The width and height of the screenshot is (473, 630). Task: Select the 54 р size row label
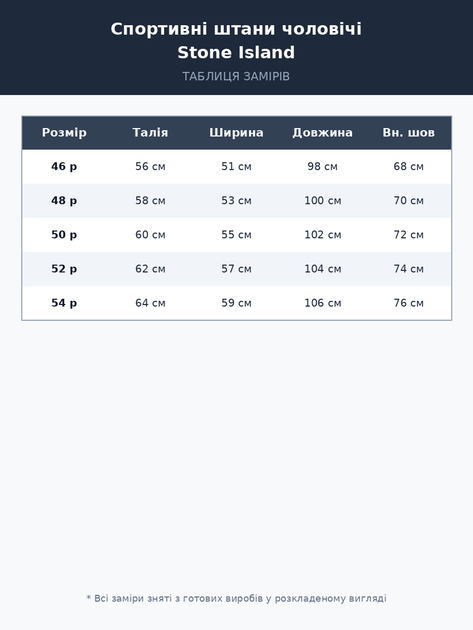point(64,303)
